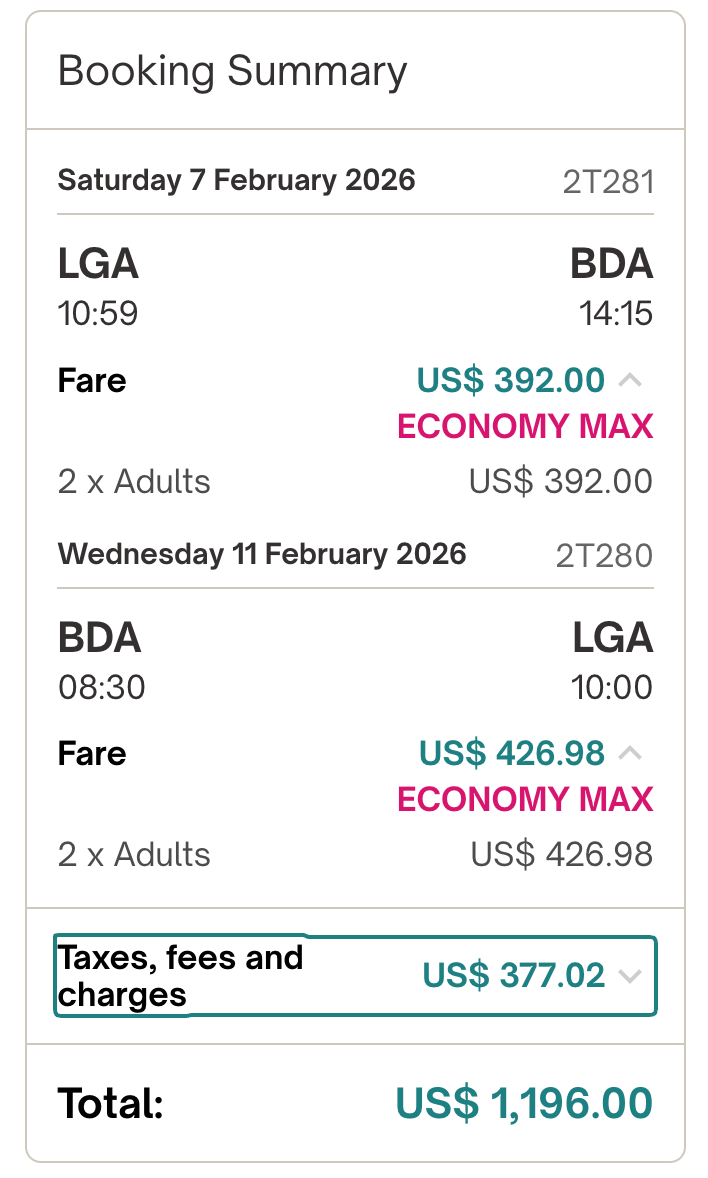The image size is (708, 1178).
Task: Click the outbound LGA departure code
Action: coord(98,265)
